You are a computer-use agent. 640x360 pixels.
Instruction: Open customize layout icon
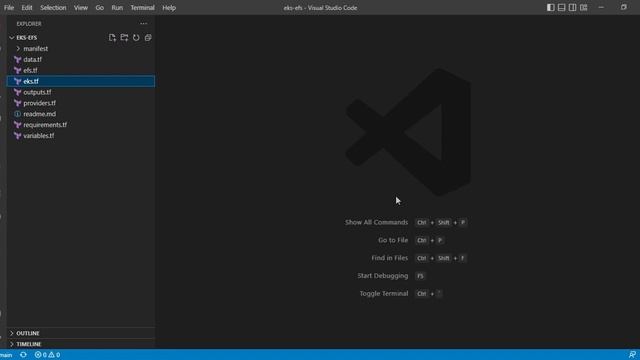(x=584, y=7)
